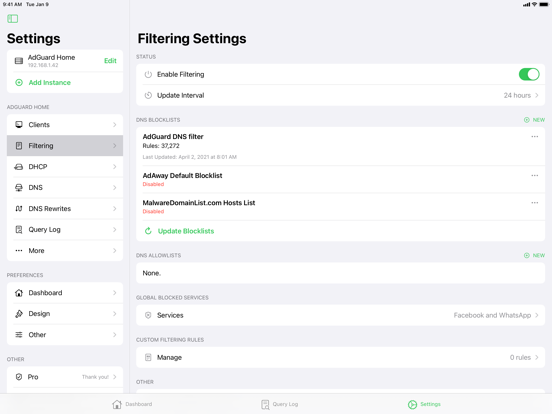Toggle the sidebar panel icon

[13, 19]
